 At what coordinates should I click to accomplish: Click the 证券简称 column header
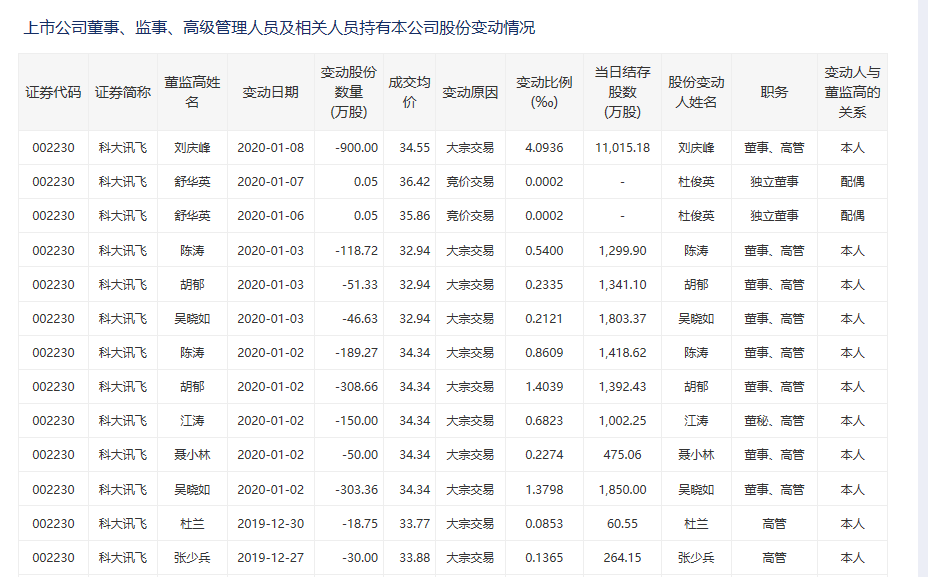click(123, 92)
